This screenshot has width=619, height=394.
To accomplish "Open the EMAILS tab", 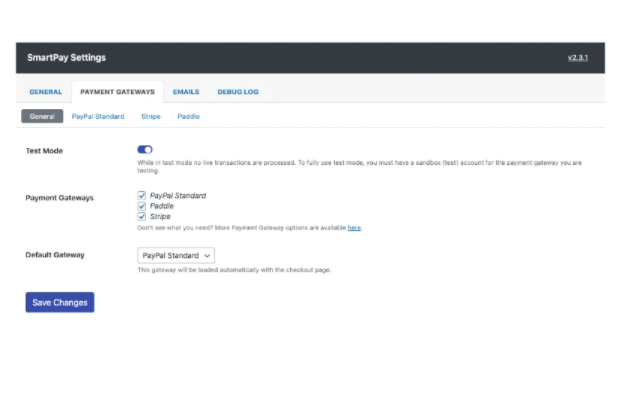I will tap(186, 92).
